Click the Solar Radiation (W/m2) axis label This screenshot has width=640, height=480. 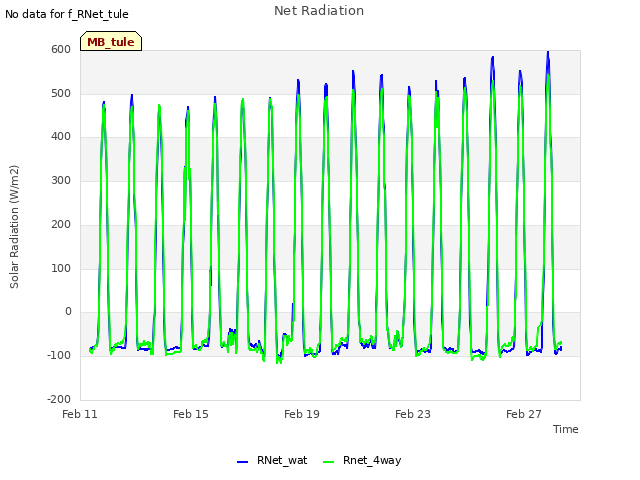[x=14, y=227]
